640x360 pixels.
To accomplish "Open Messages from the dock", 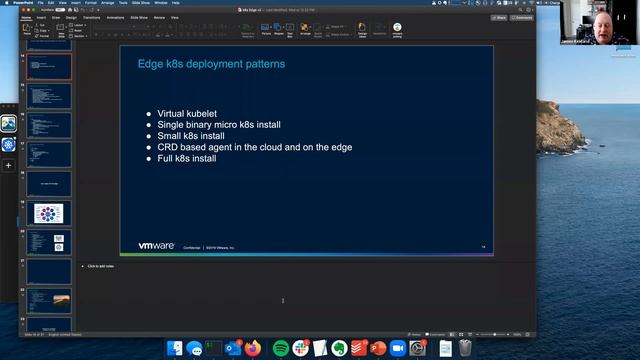I will [194, 348].
